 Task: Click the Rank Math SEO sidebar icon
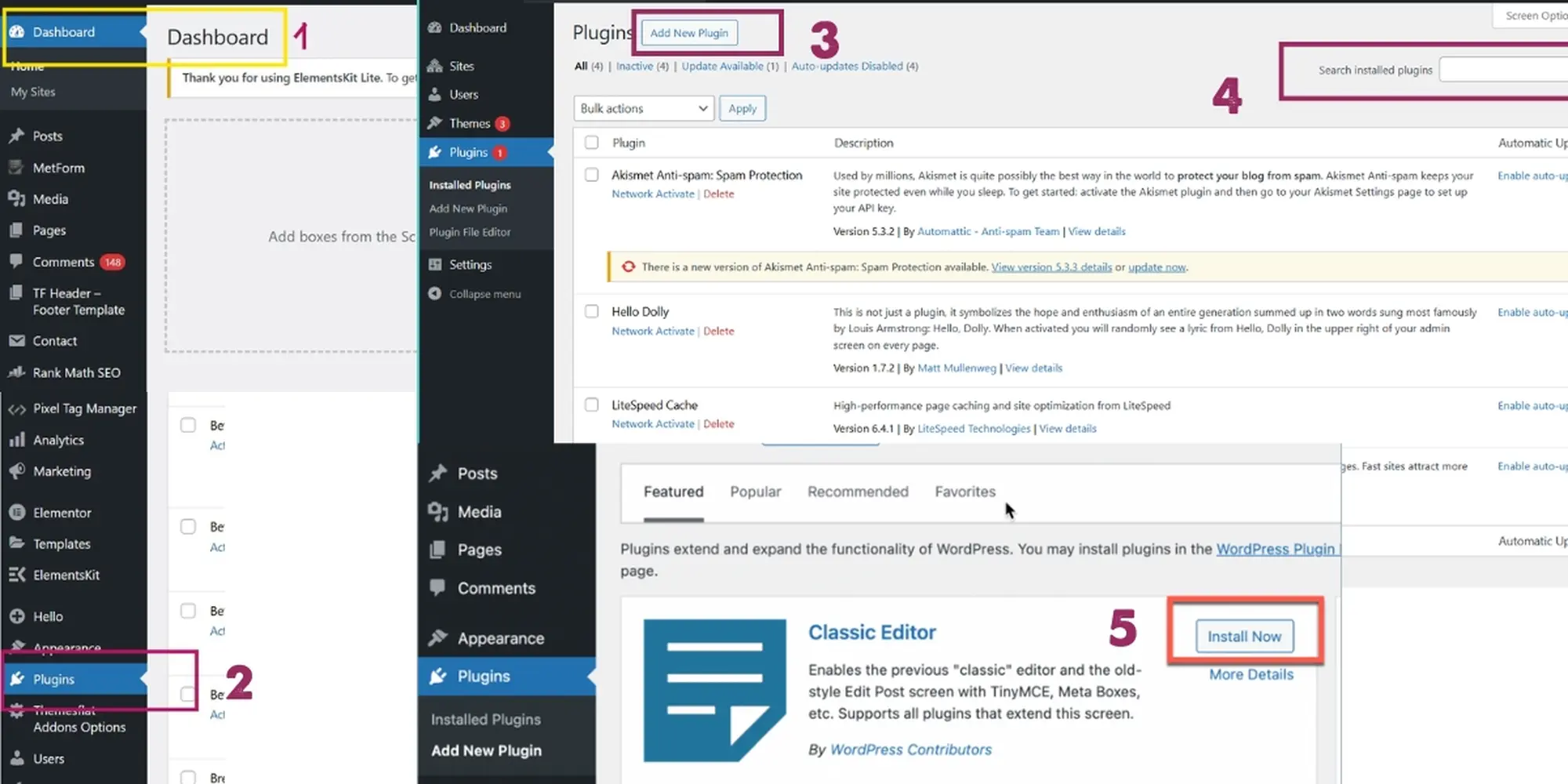click(17, 373)
